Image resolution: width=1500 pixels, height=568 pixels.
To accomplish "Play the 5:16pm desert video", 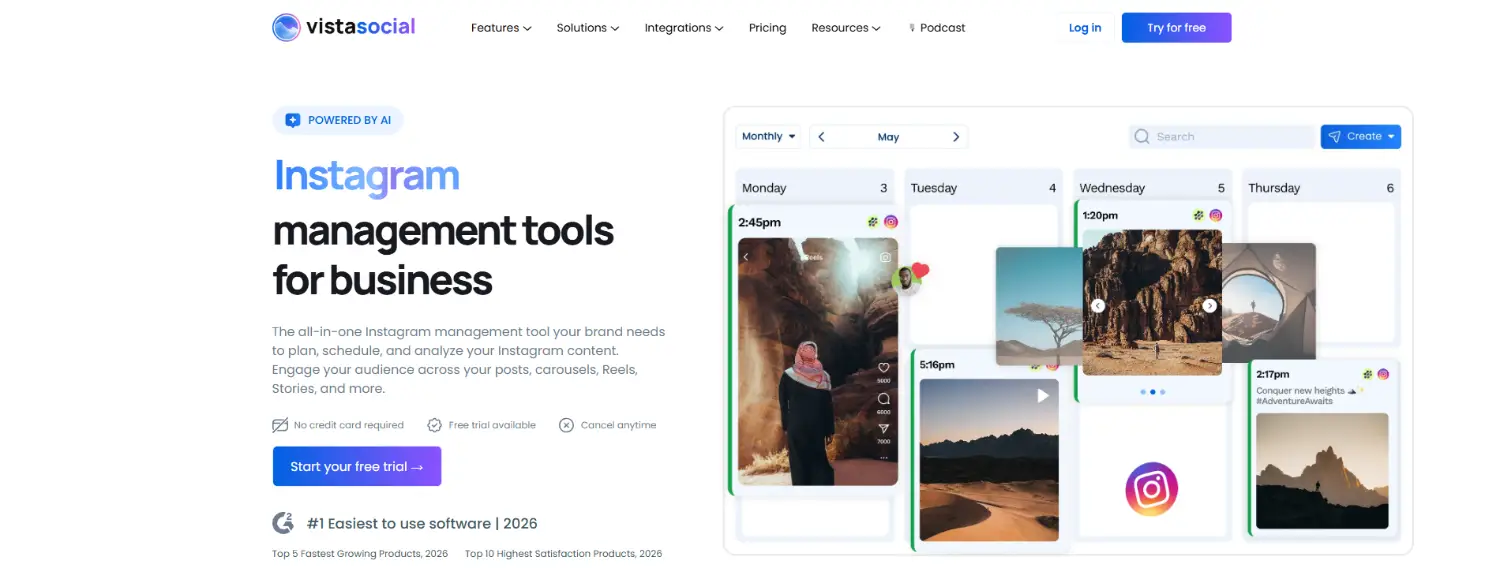I will click(1043, 396).
